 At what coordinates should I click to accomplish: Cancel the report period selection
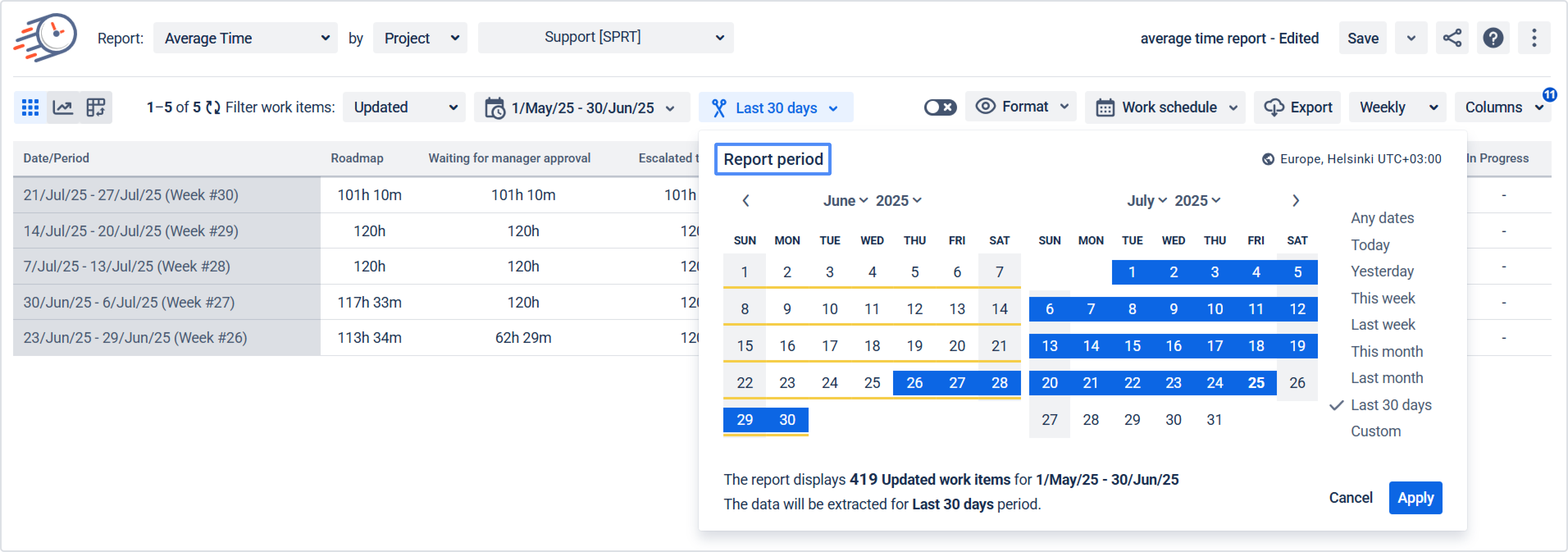click(1350, 498)
